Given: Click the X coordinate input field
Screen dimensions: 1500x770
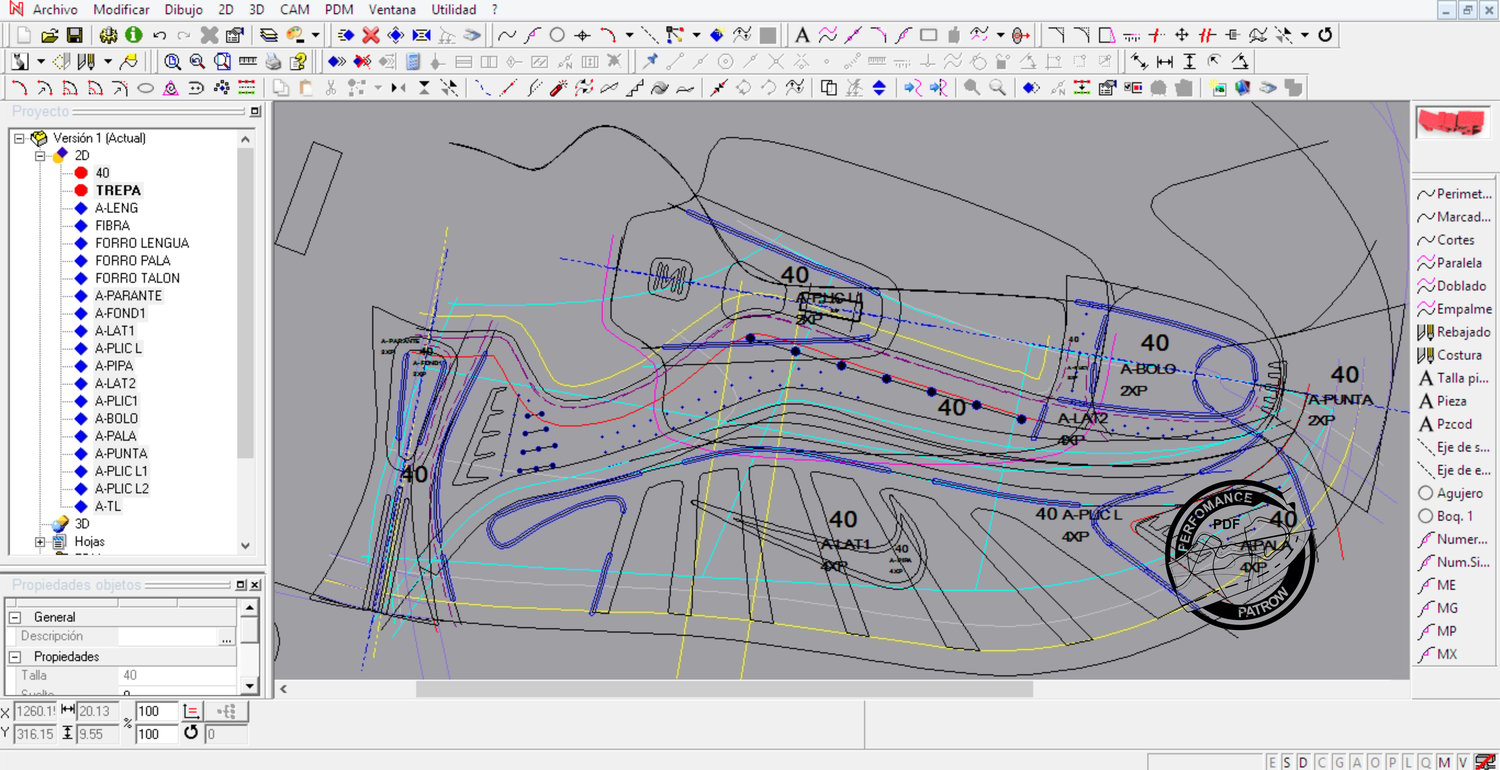Looking at the screenshot, I should coord(35,711).
